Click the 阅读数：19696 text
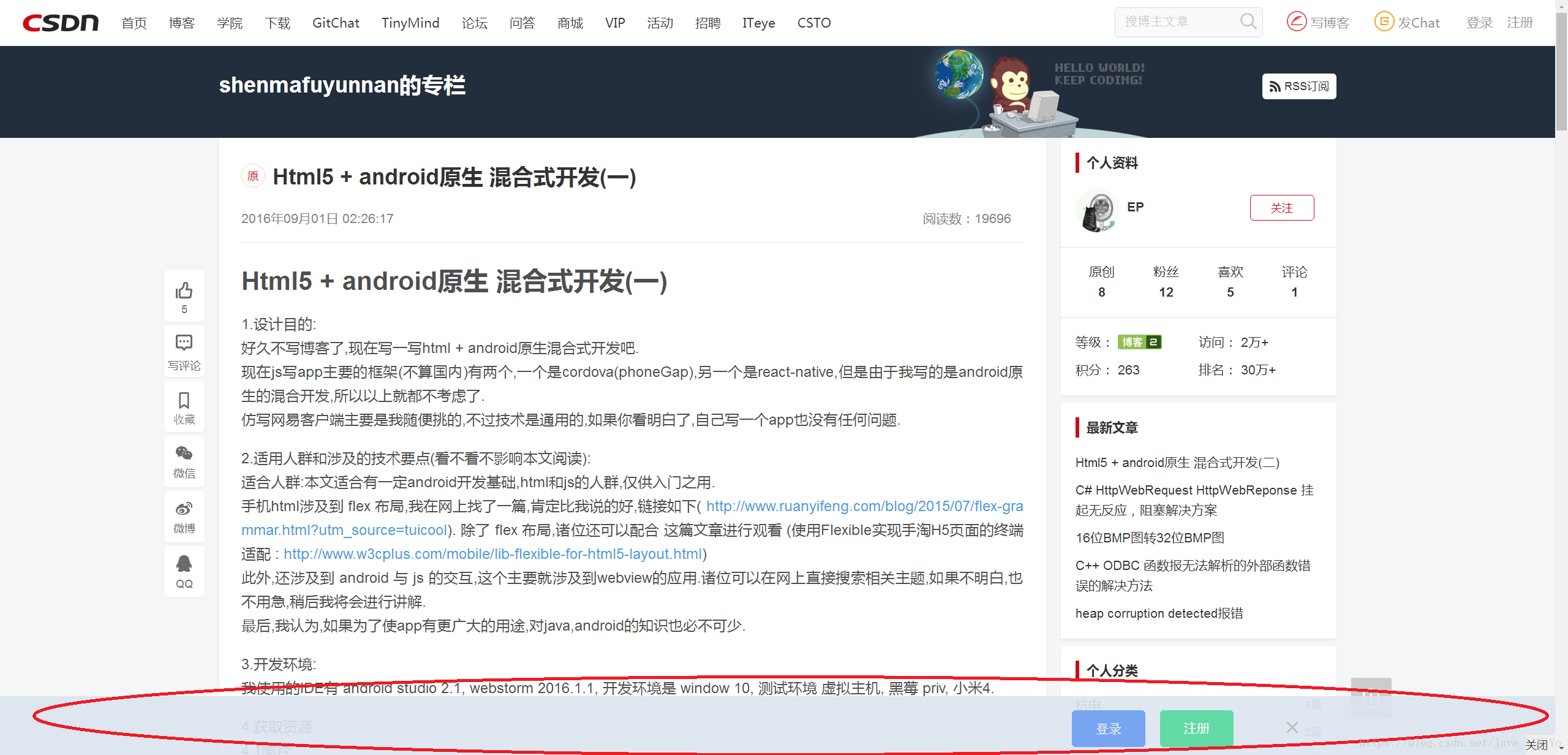 click(x=967, y=219)
